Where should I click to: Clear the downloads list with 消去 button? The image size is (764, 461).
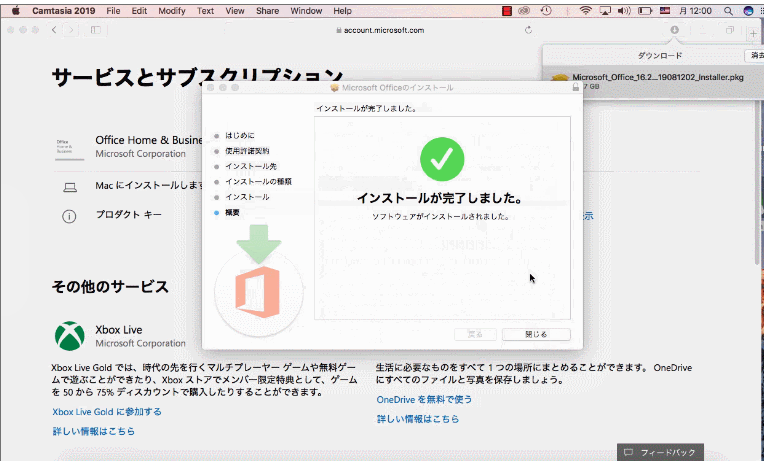[756, 56]
